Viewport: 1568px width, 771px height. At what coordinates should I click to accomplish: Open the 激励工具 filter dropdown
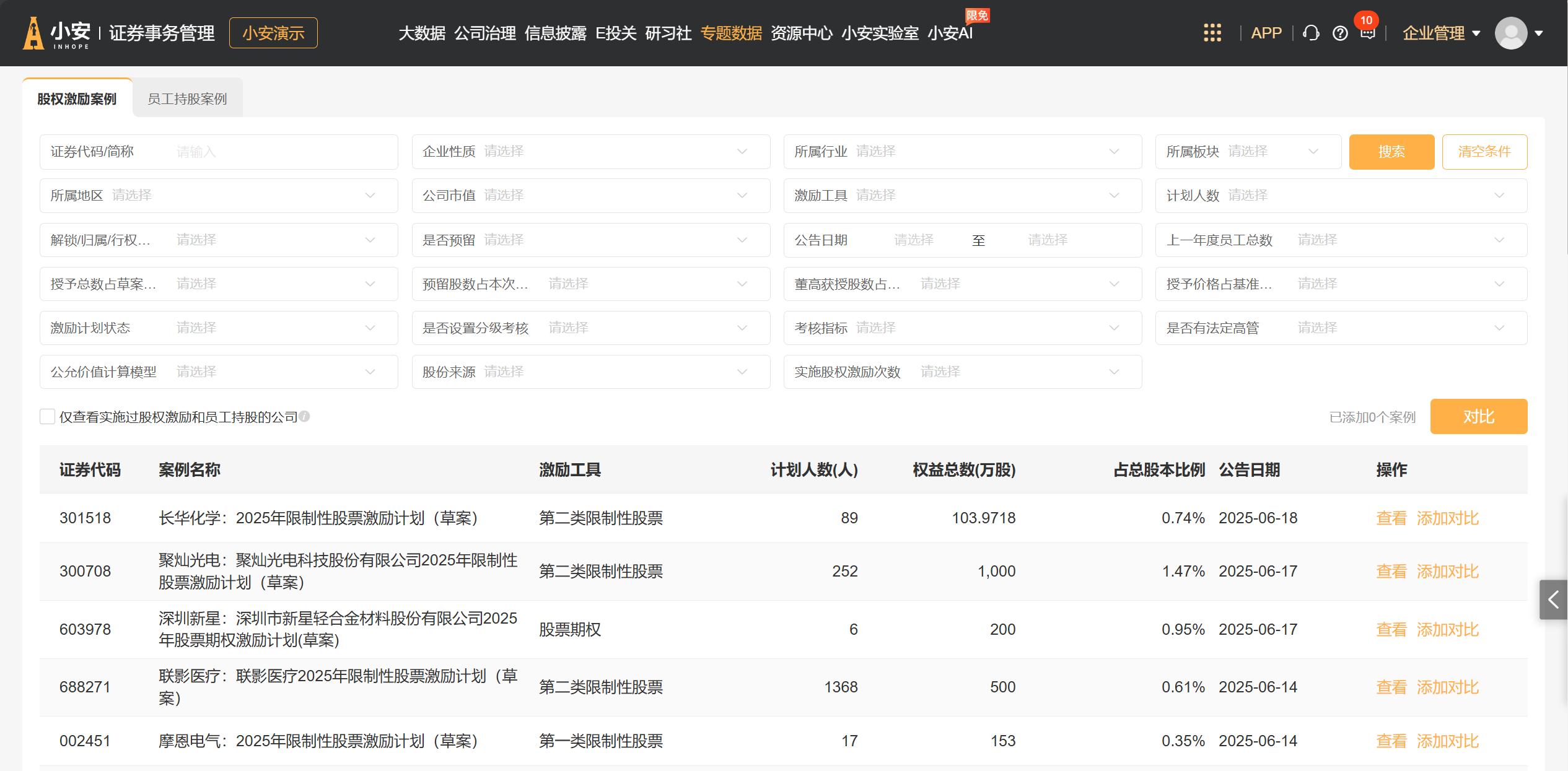962,196
